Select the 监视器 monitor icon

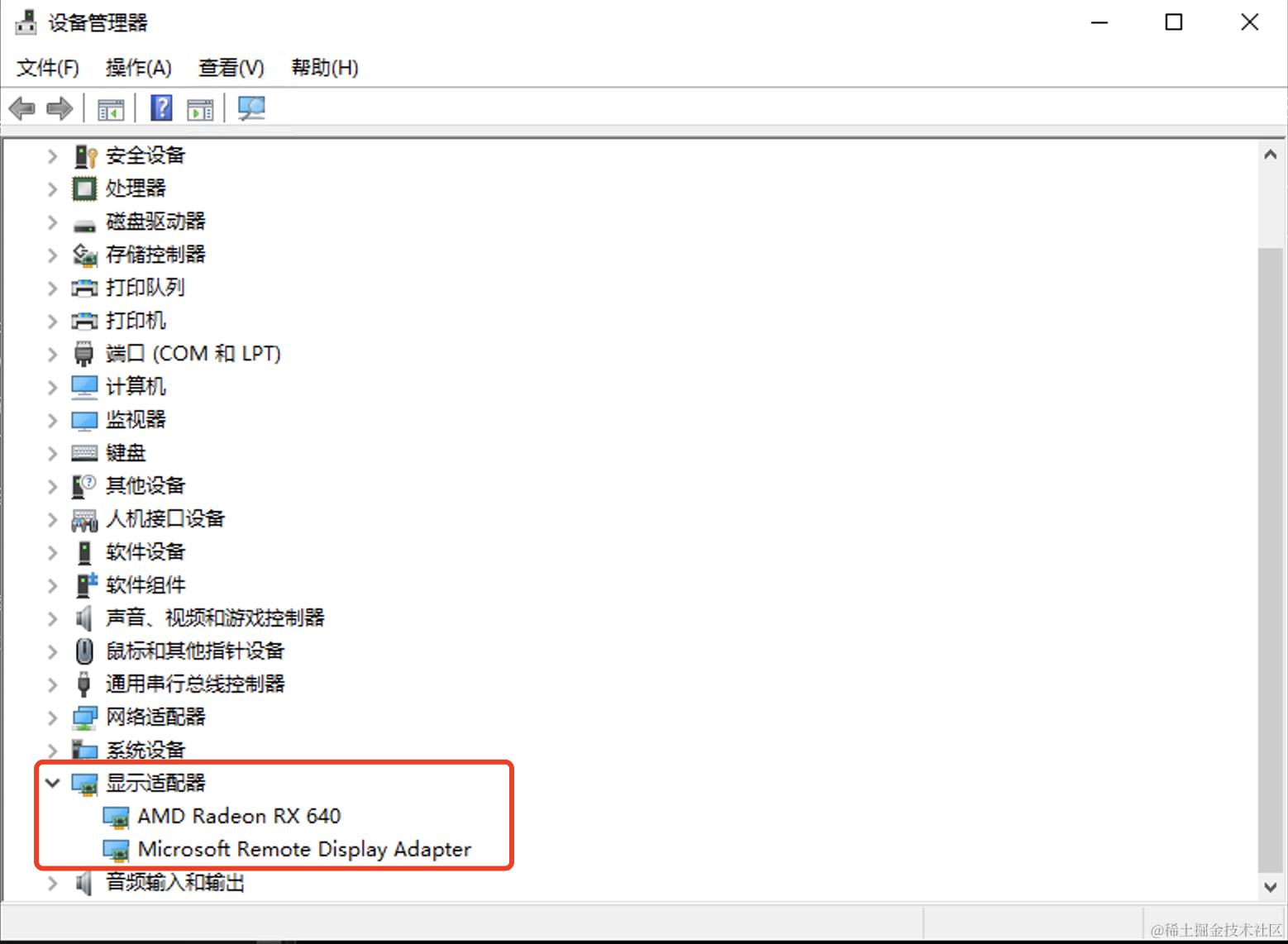point(84,420)
